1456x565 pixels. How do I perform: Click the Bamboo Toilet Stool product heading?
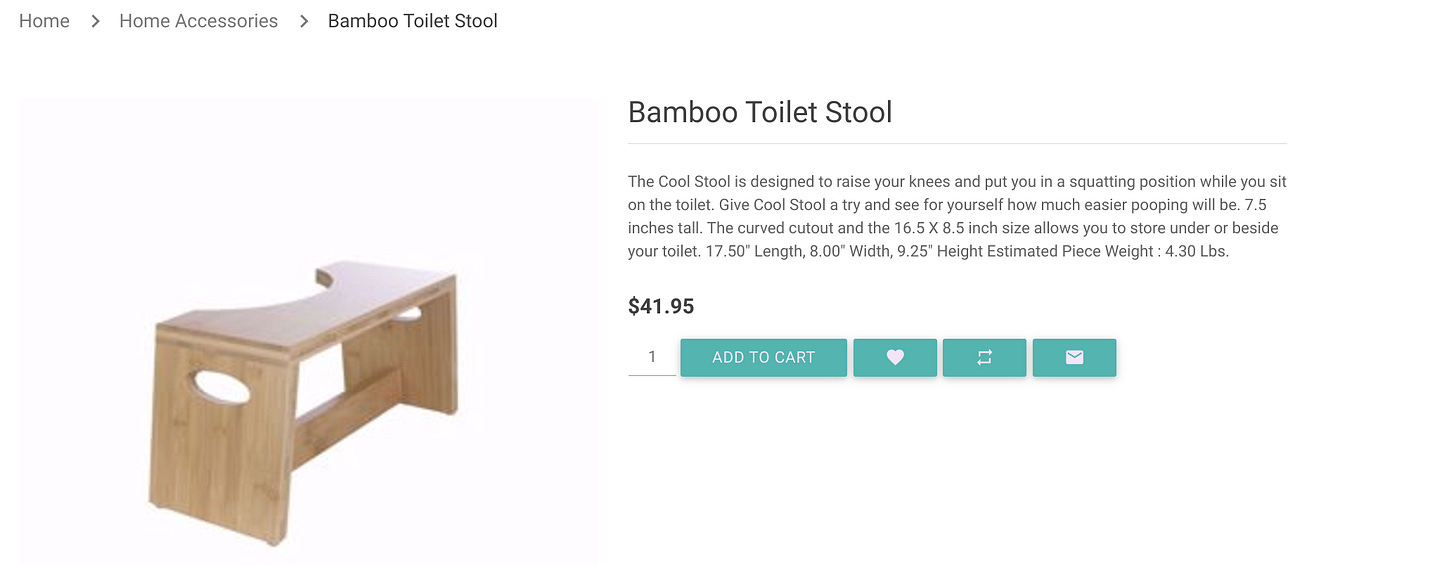[x=760, y=112]
